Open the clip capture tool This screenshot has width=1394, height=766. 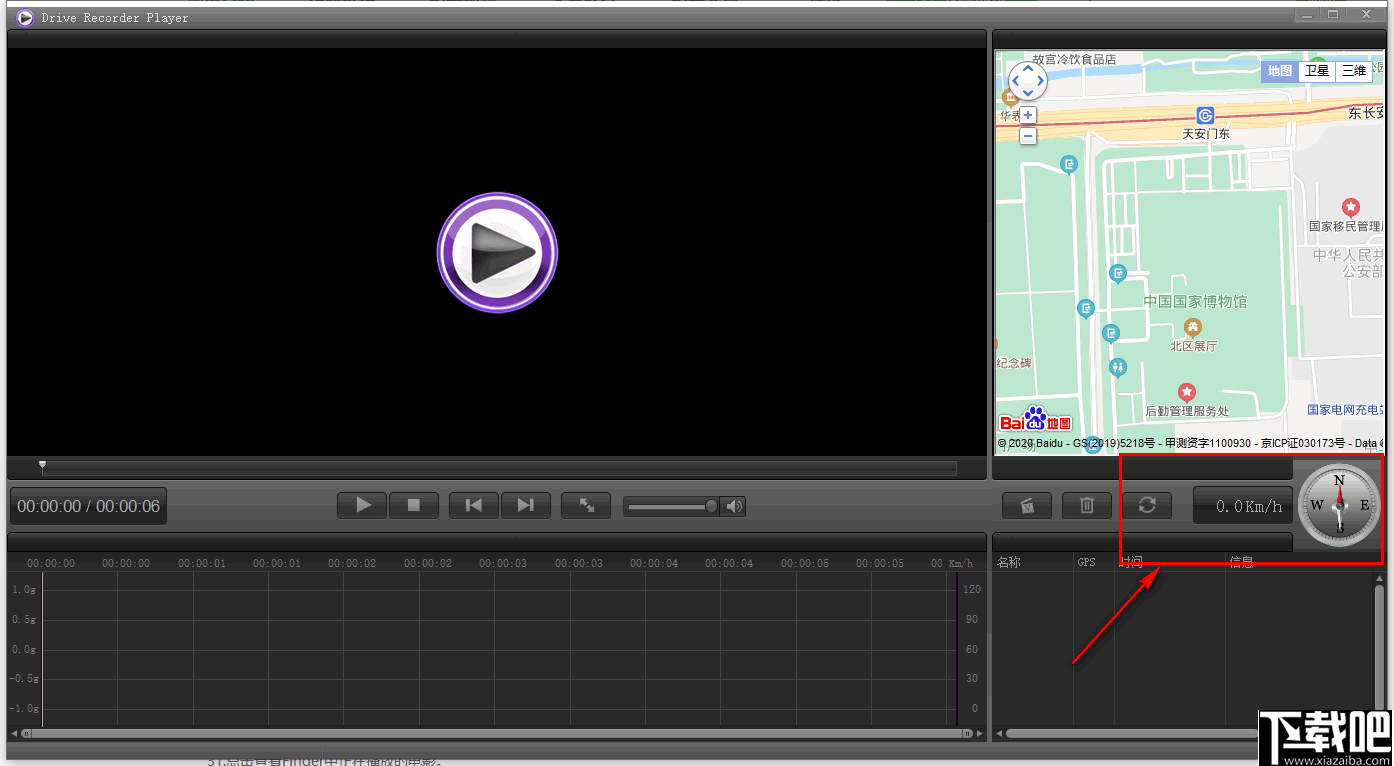[x=1027, y=505]
